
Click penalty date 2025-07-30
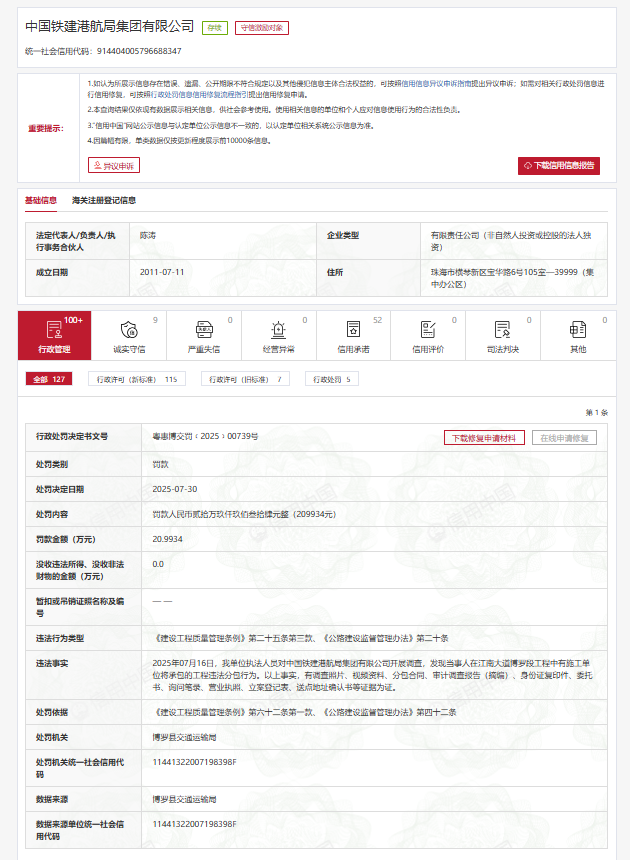[x=174, y=489]
